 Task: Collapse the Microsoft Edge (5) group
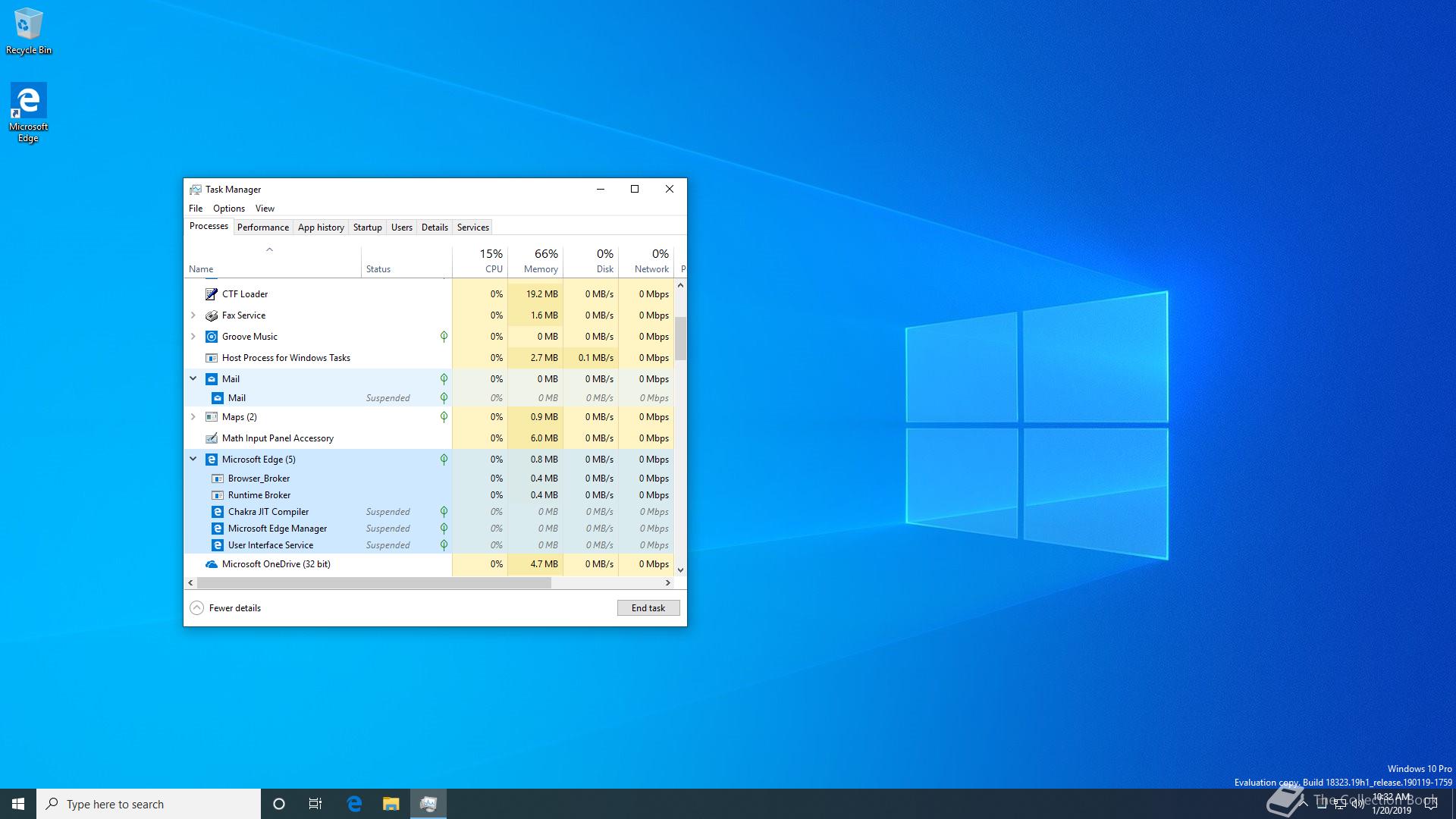click(x=193, y=459)
